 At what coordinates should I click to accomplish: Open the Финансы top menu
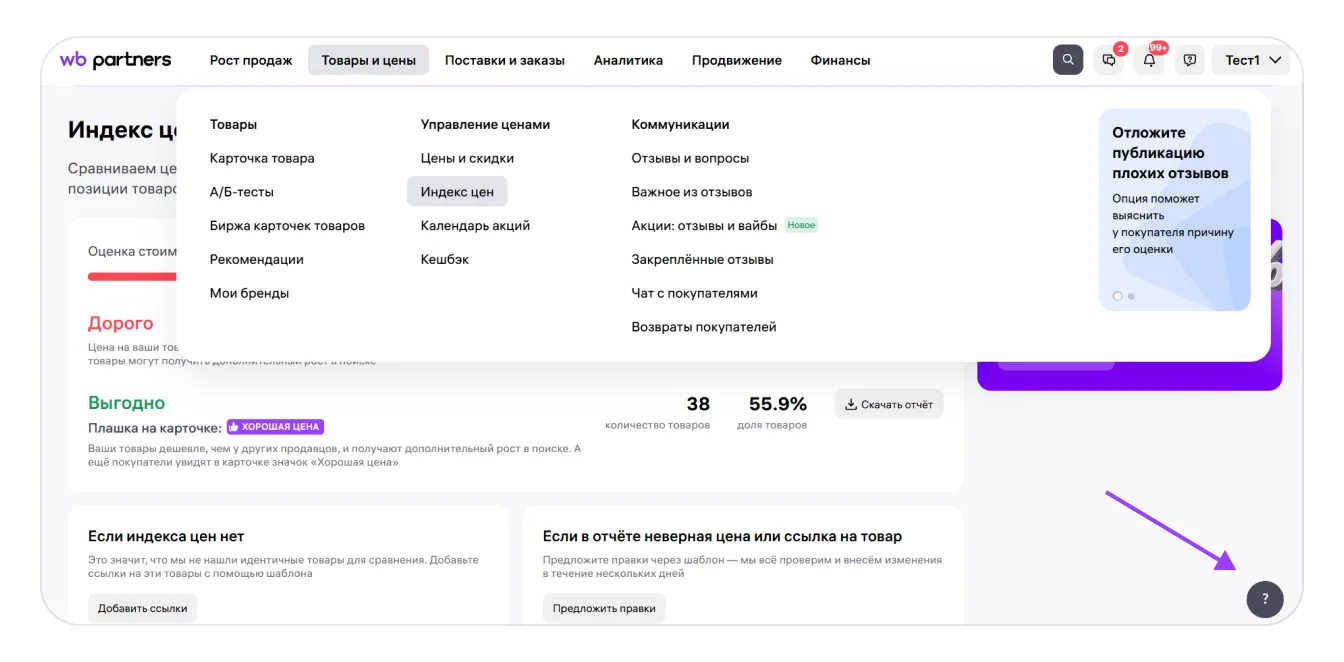click(x=840, y=60)
